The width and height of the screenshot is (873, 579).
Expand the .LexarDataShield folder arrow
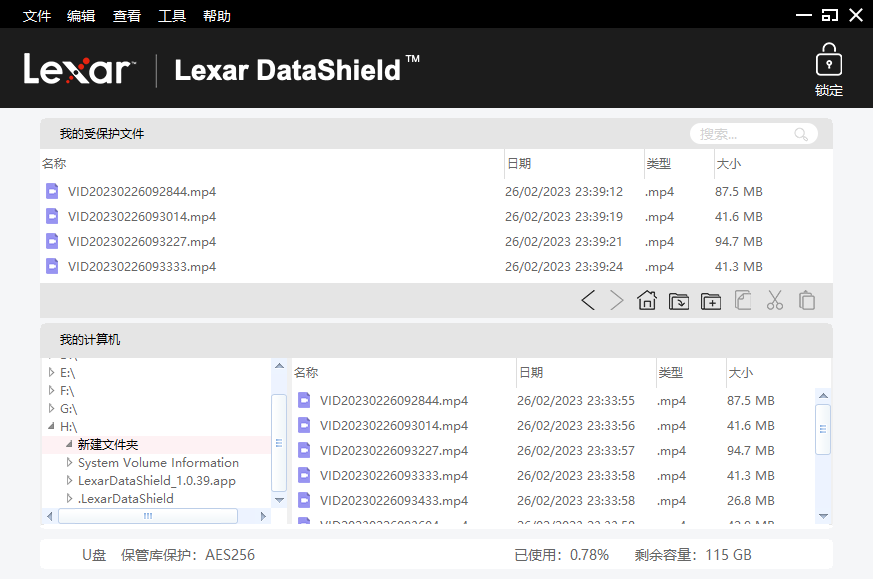pos(69,498)
